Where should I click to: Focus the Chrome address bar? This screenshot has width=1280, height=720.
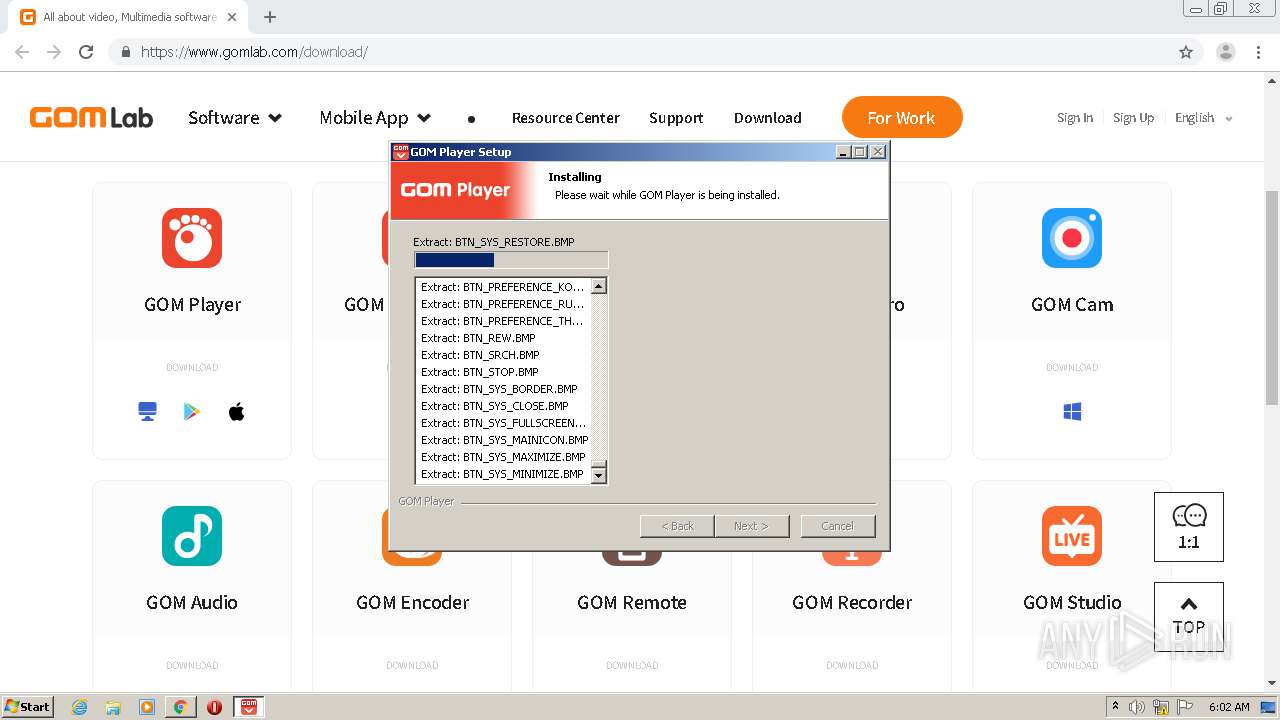point(640,52)
